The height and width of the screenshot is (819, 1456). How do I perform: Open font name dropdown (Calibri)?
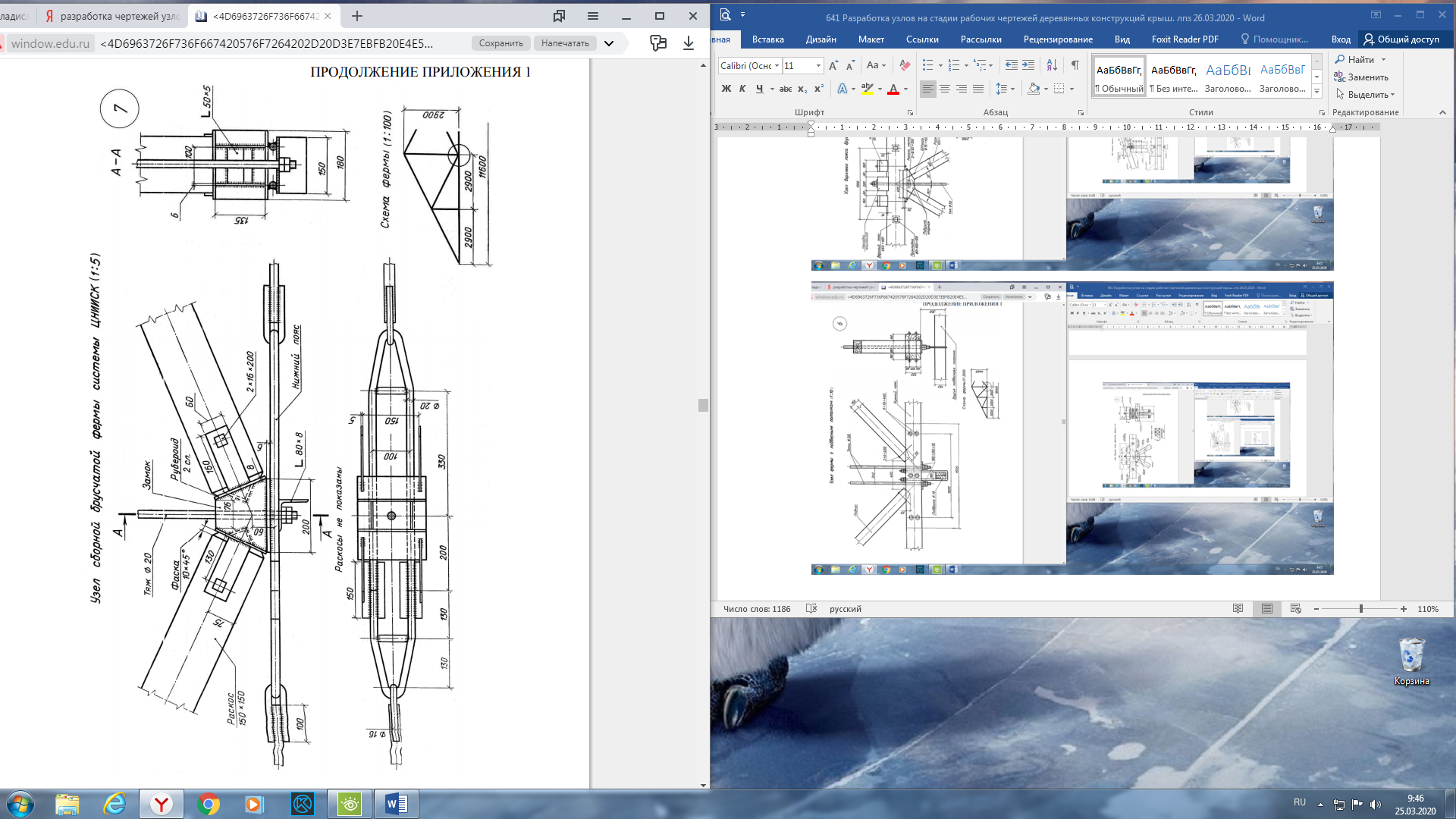[777, 66]
